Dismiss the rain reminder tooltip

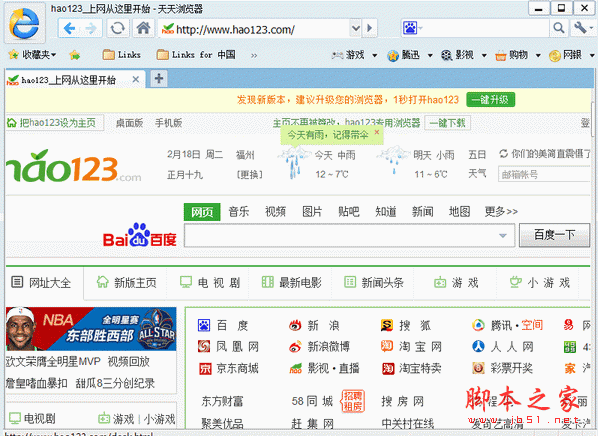(x=377, y=132)
